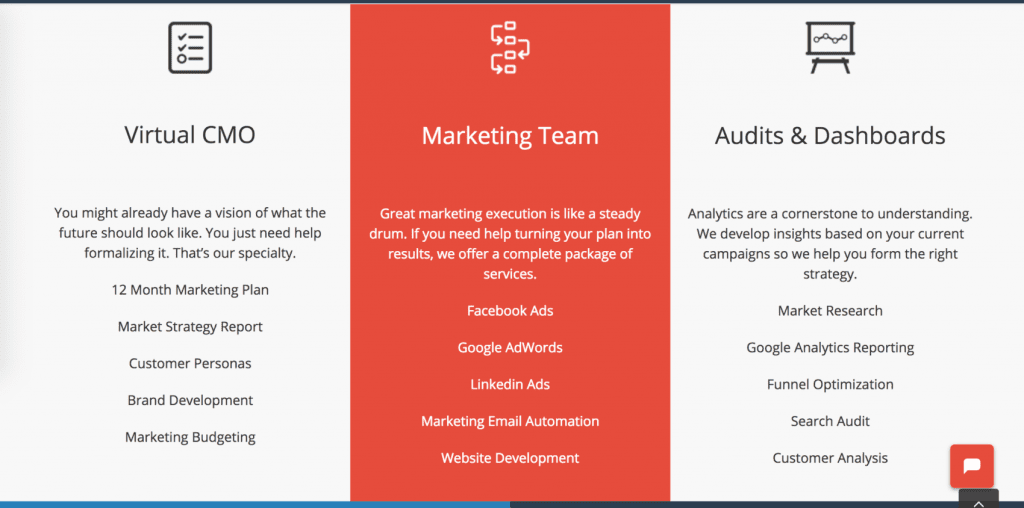The height and width of the screenshot is (508, 1024).
Task: Click the scroll-to-top chevron button
Action: click(978, 502)
